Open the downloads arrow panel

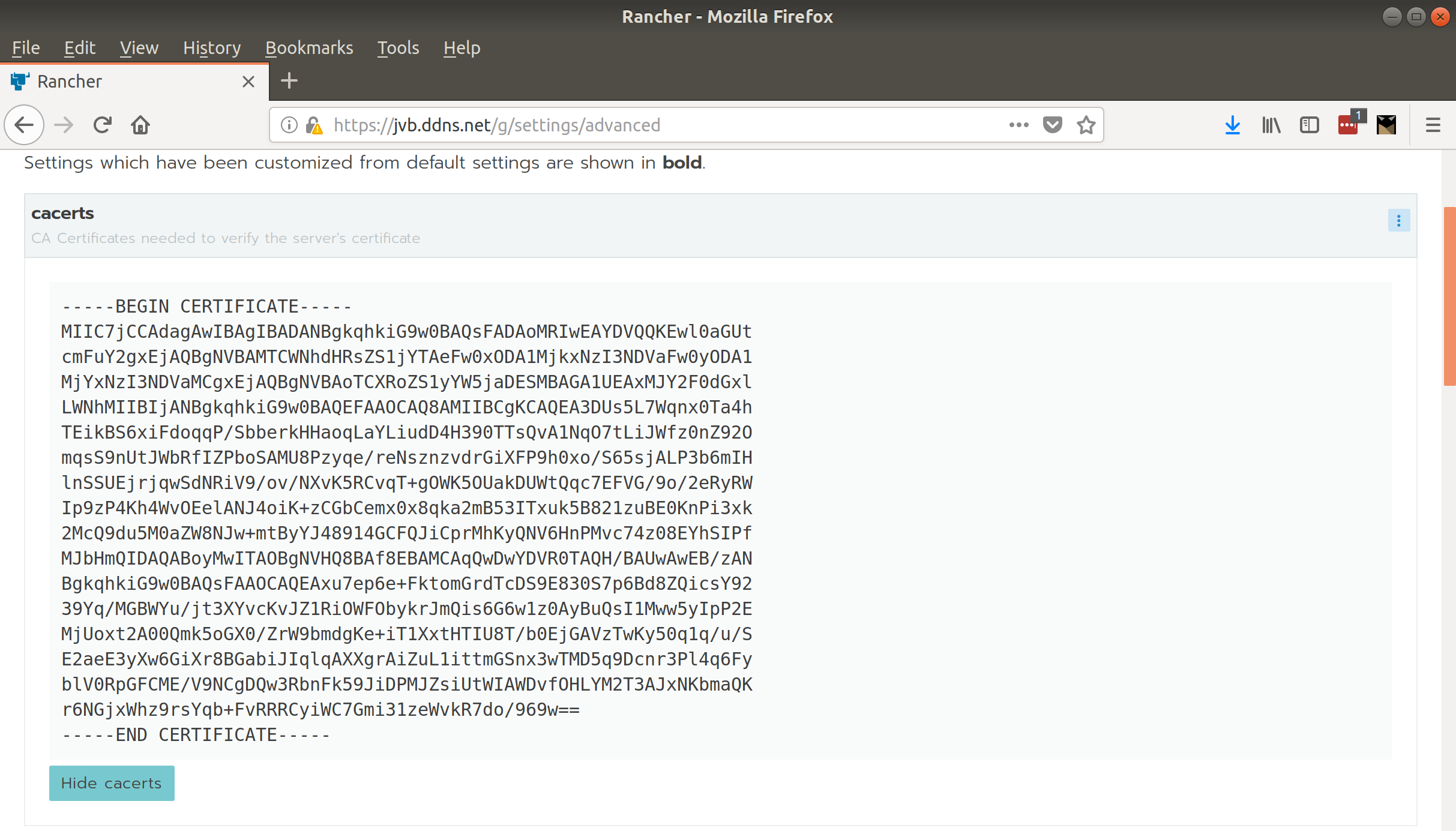(x=1232, y=125)
